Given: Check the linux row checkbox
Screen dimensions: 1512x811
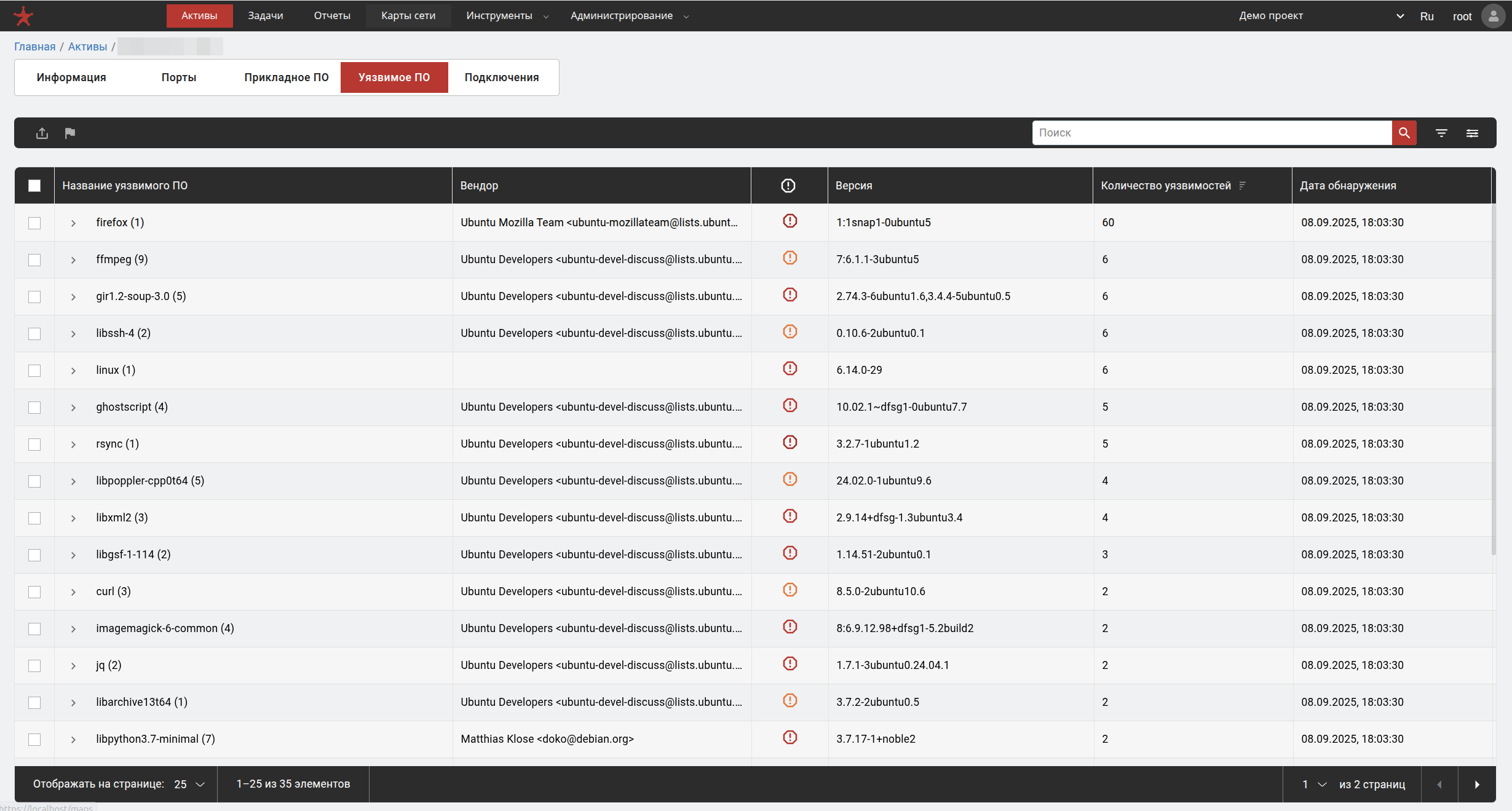Looking at the screenshot, I should [34, 371].
